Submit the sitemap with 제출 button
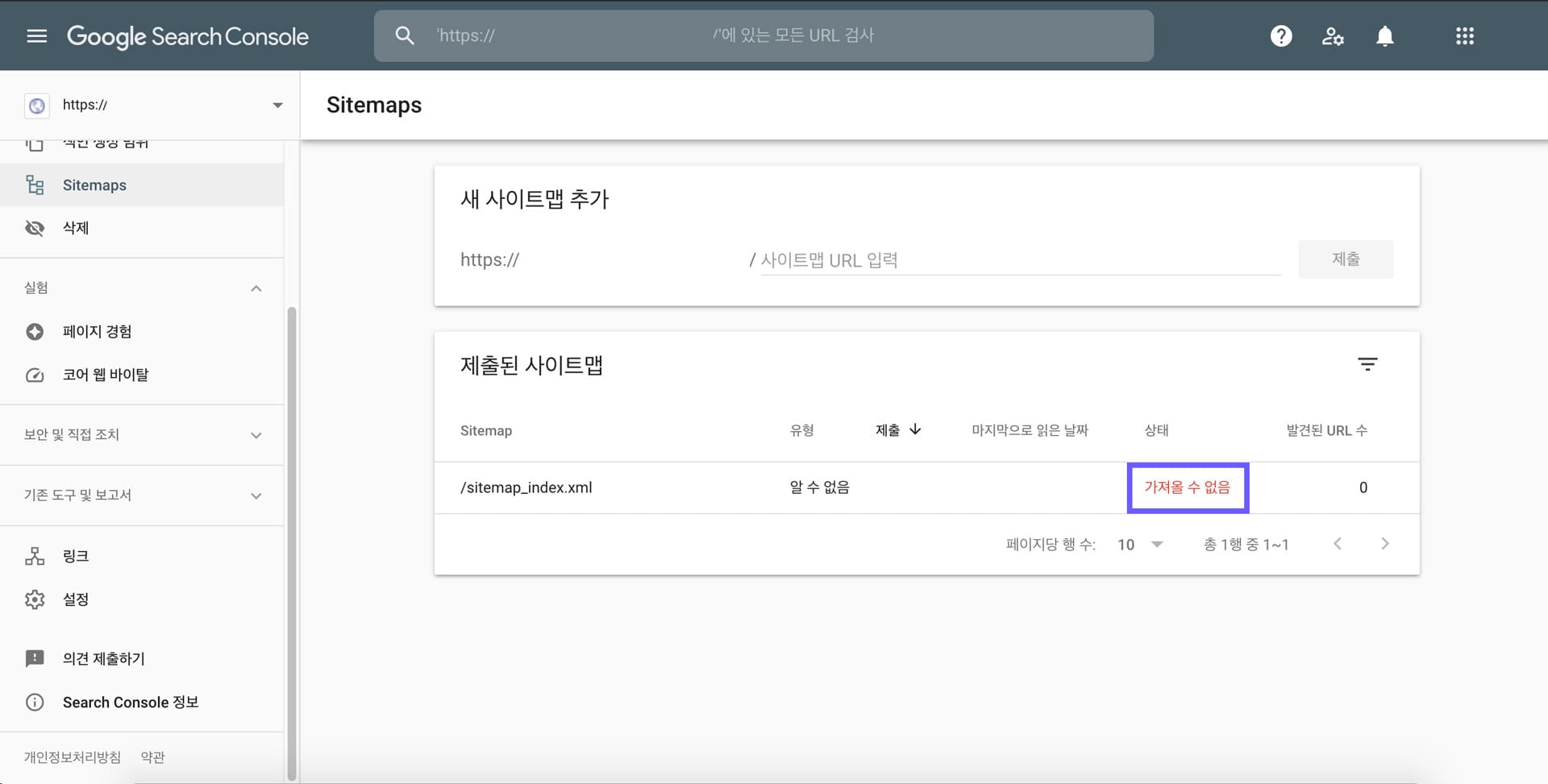Screen dimensions: 1548x784 (1346, 259)
